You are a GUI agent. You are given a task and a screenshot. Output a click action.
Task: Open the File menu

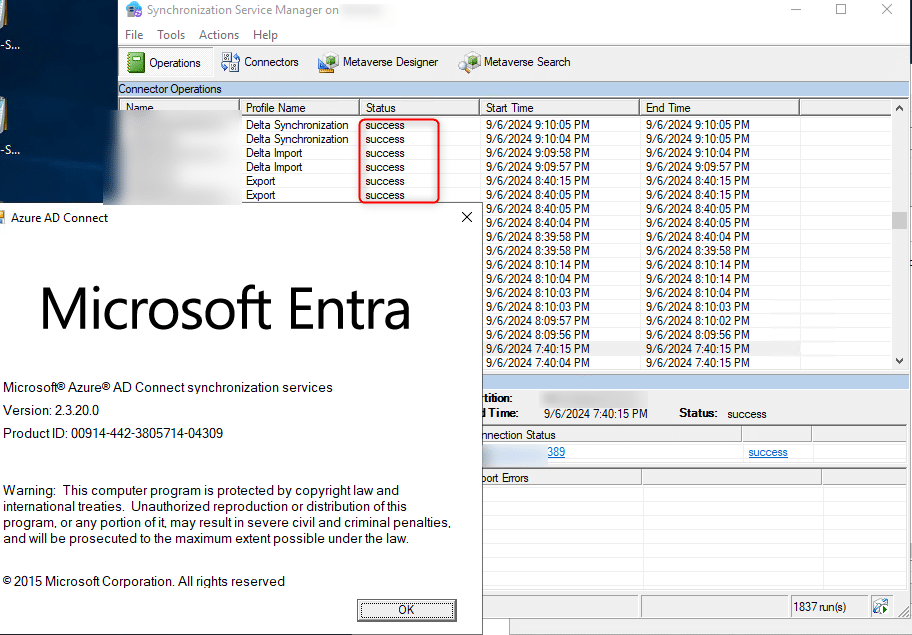pyautogui.click(x=134, y=35)
